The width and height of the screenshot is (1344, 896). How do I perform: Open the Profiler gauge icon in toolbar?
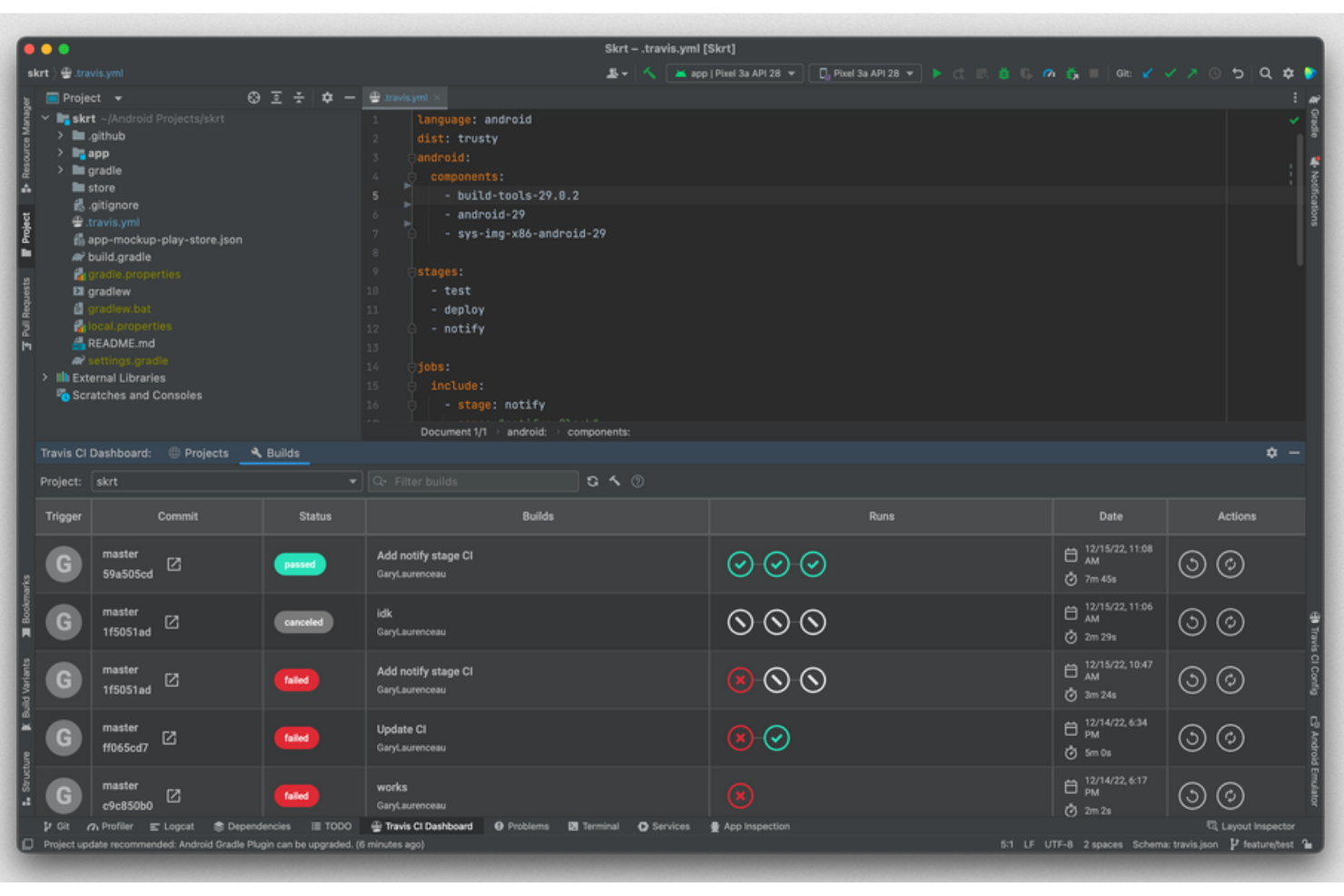(1049, 74)
